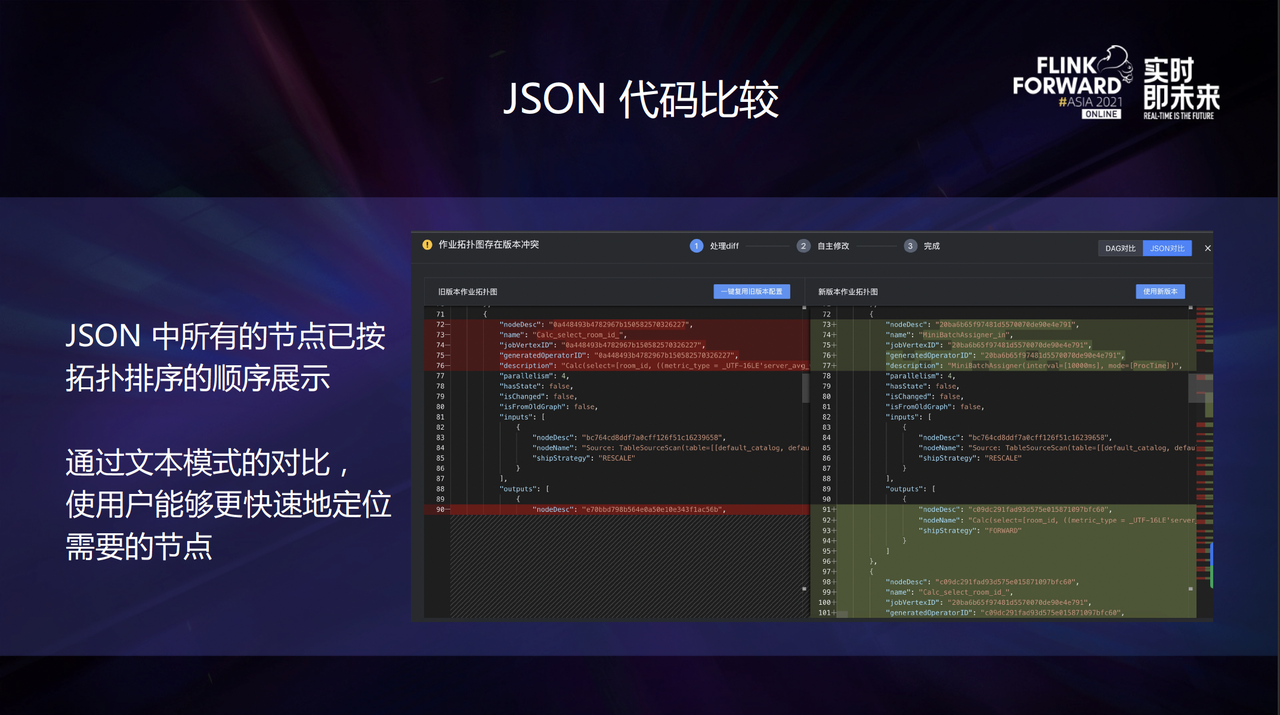The height and width of the screenshot is (715, 1280).
Task: Click the 一键复用旧版本配置 button
Action: pos(752,291)
